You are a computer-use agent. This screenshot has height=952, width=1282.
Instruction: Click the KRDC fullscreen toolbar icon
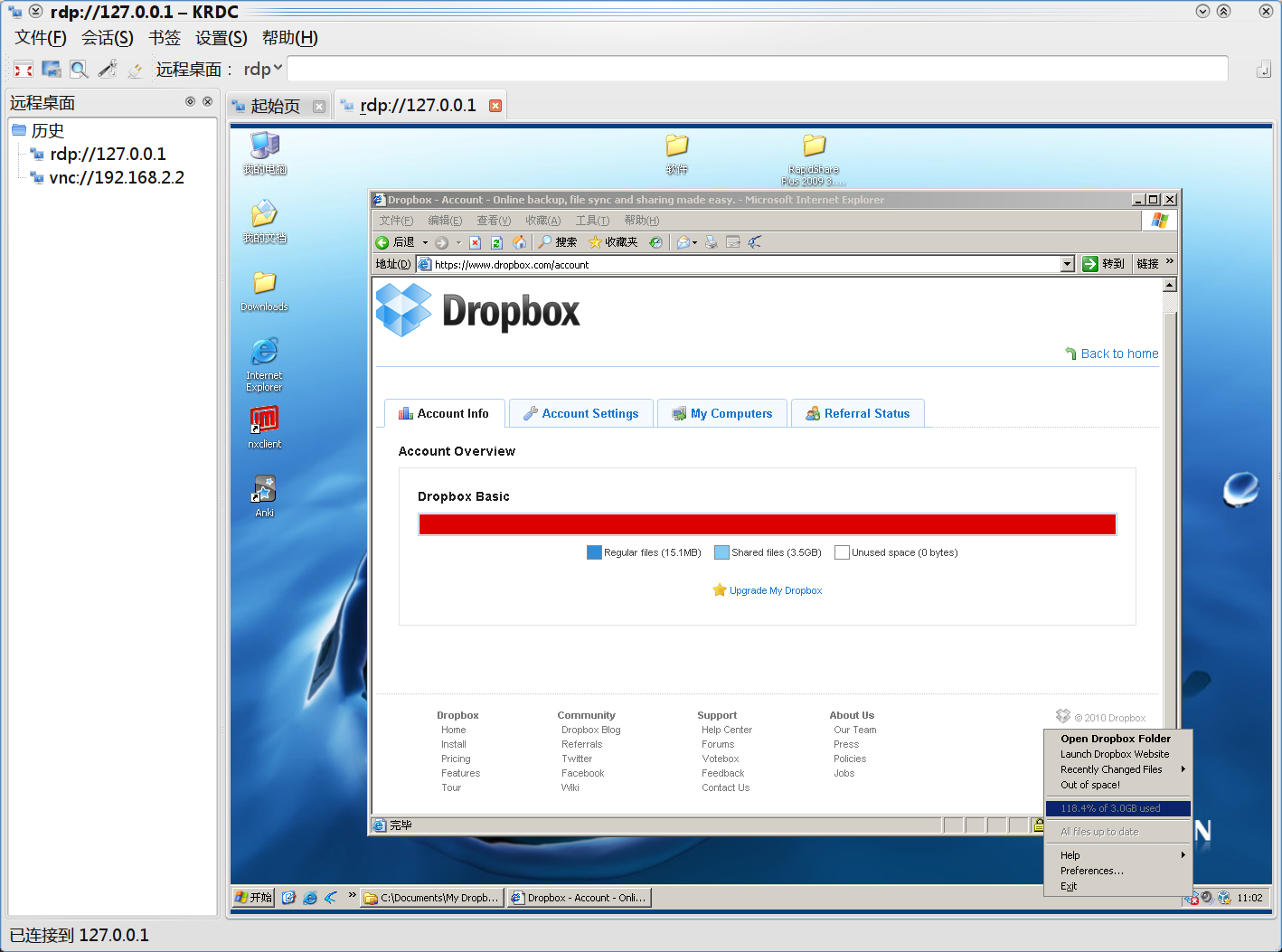point(24,70)
